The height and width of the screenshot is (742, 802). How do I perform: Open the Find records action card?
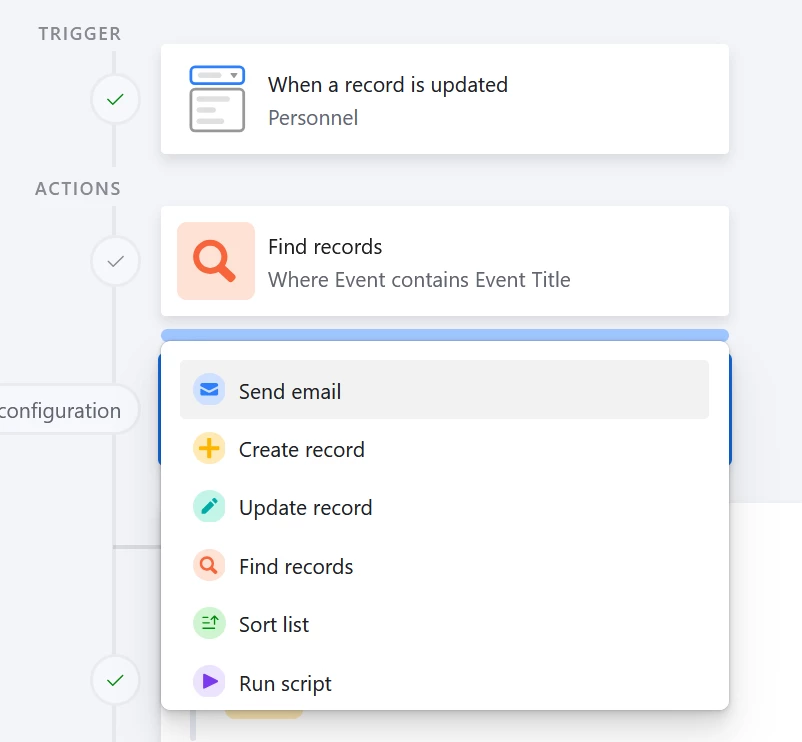(444, 261)
